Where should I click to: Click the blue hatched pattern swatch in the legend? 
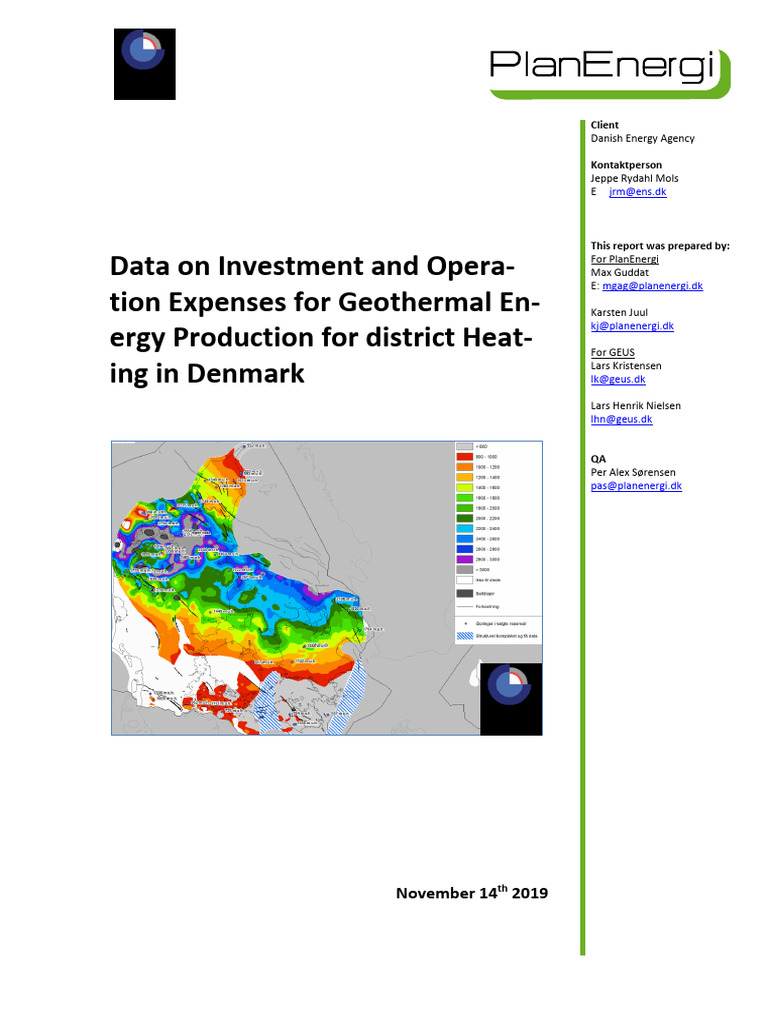tap(464, 635)
